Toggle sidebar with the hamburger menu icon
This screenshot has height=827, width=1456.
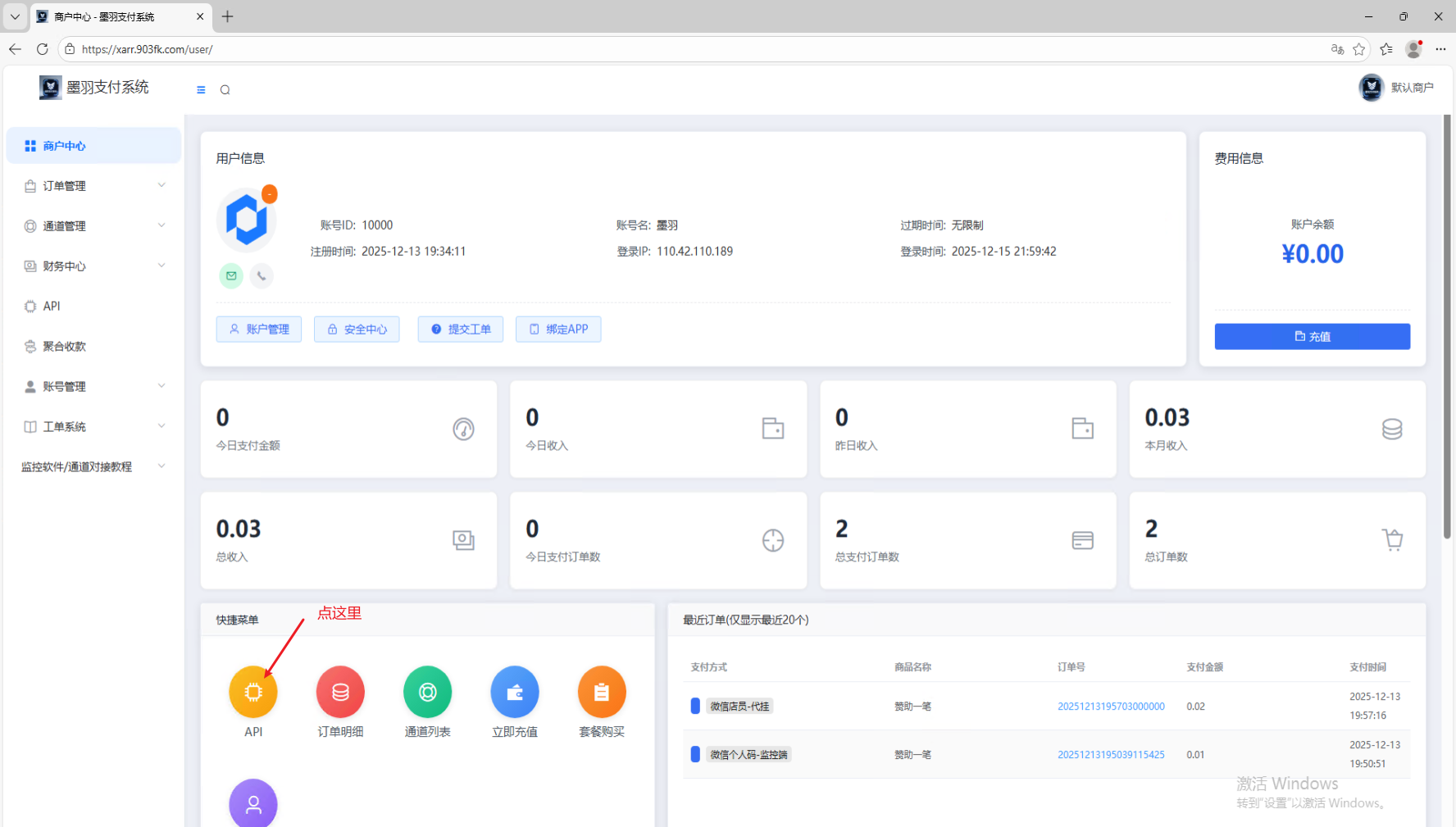201,90
